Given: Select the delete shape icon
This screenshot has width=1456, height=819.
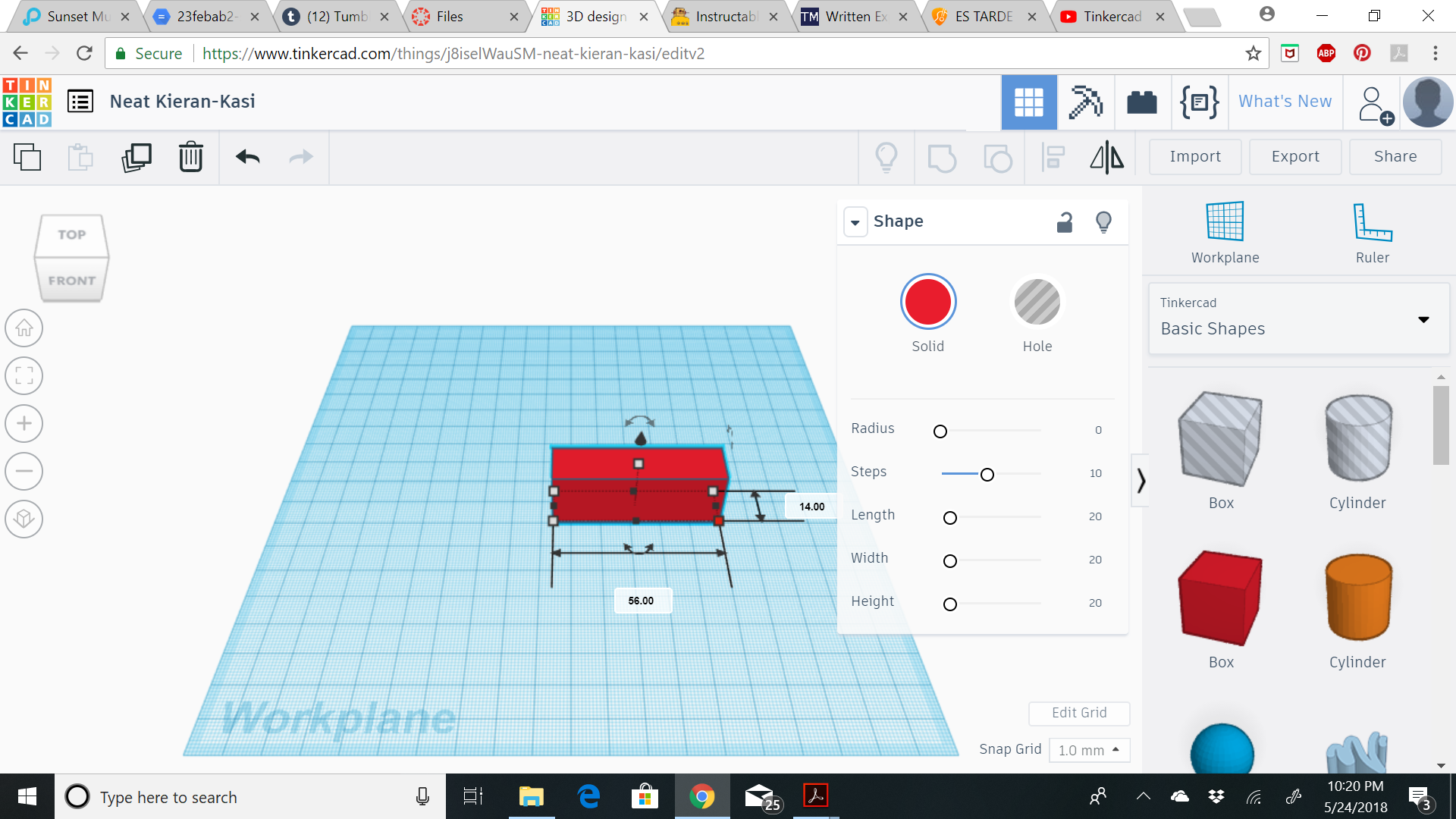Looking at the screenshot, I should click(190, 157).
